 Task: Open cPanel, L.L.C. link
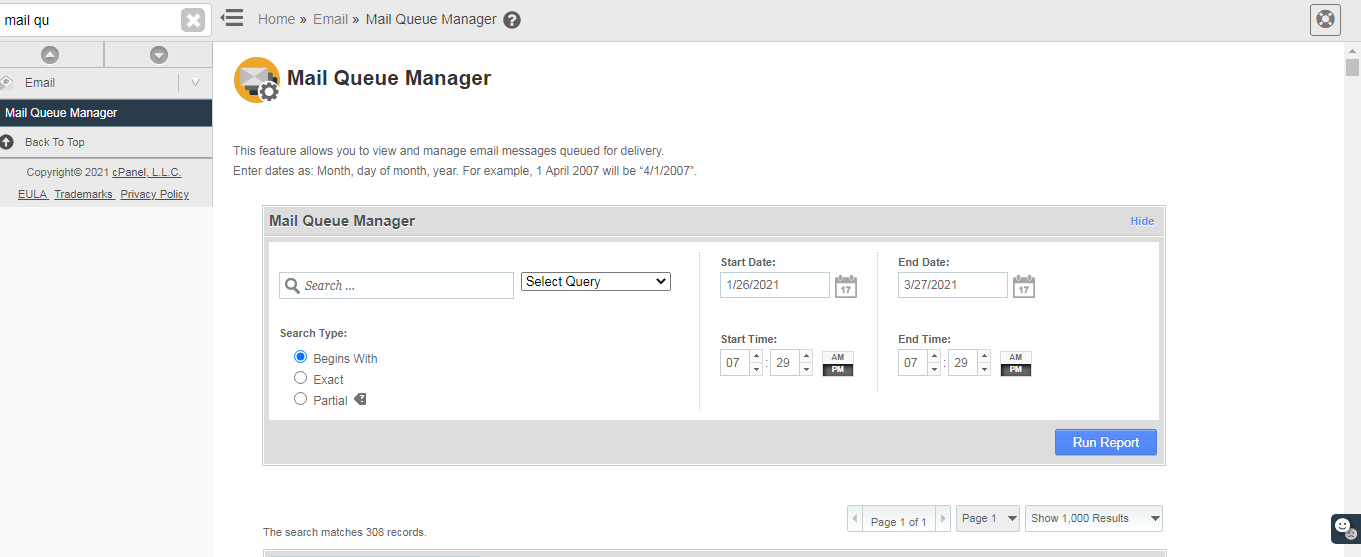click(146, 172)
